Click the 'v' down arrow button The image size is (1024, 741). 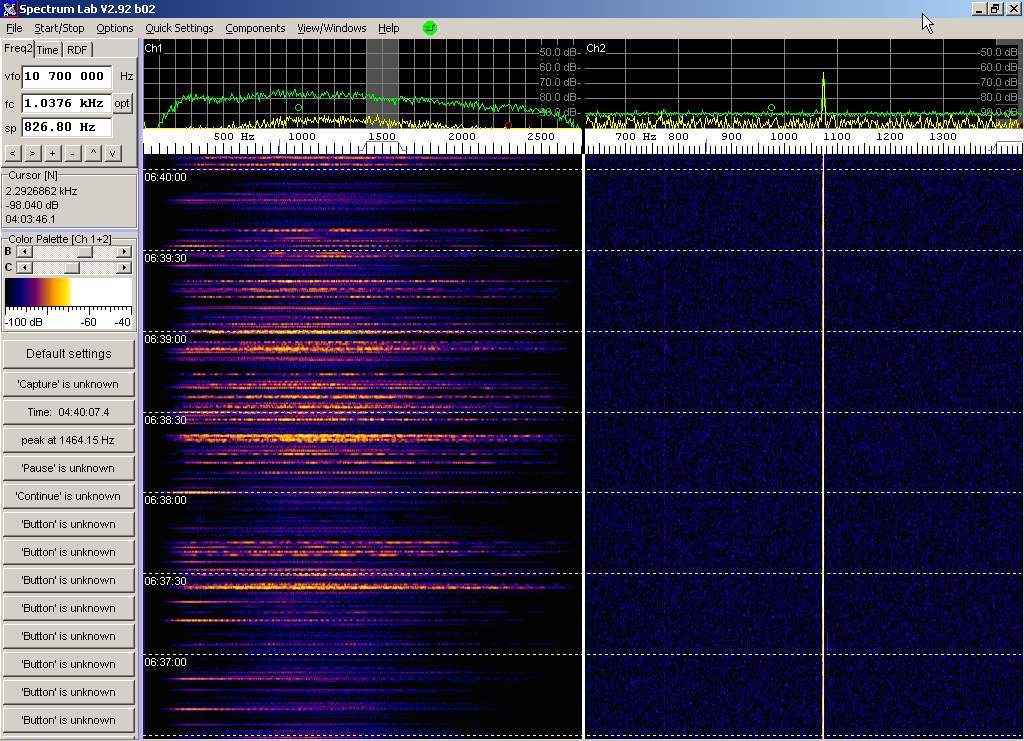(113, 153)
